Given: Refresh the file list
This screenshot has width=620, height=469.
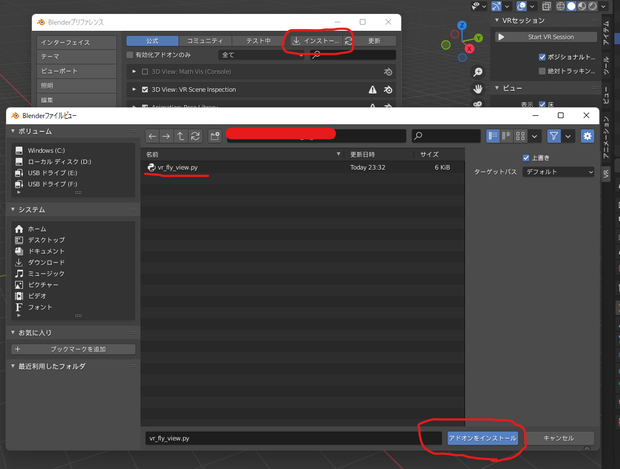Looking at the screenshot, I should (x=195, y=136).
